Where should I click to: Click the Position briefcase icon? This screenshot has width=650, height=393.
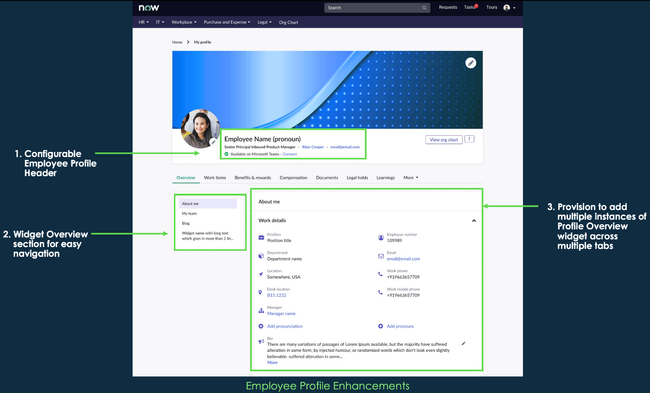pos(261,238)
